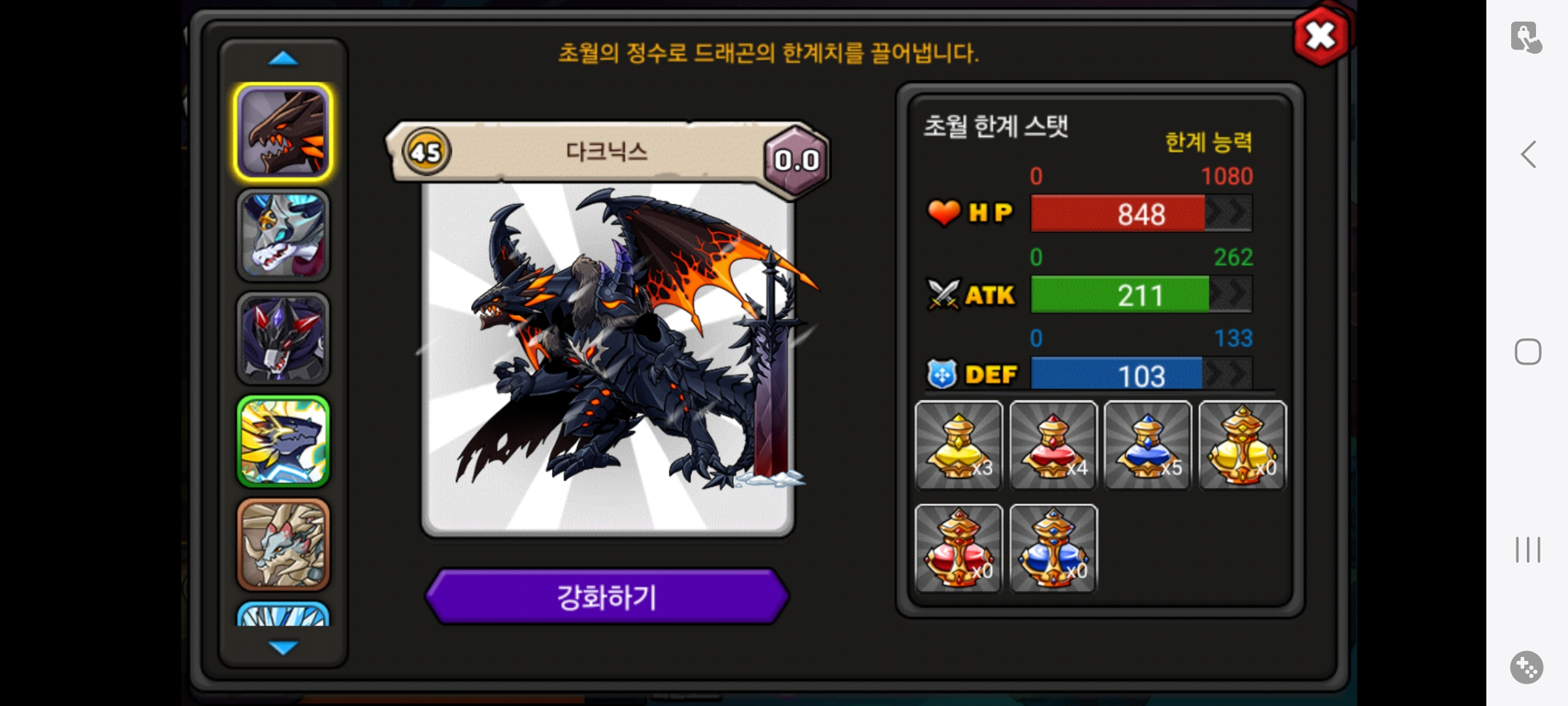Select the small yellow essence potion x3
Screen dimensions: 1568x706
point(958,445)
